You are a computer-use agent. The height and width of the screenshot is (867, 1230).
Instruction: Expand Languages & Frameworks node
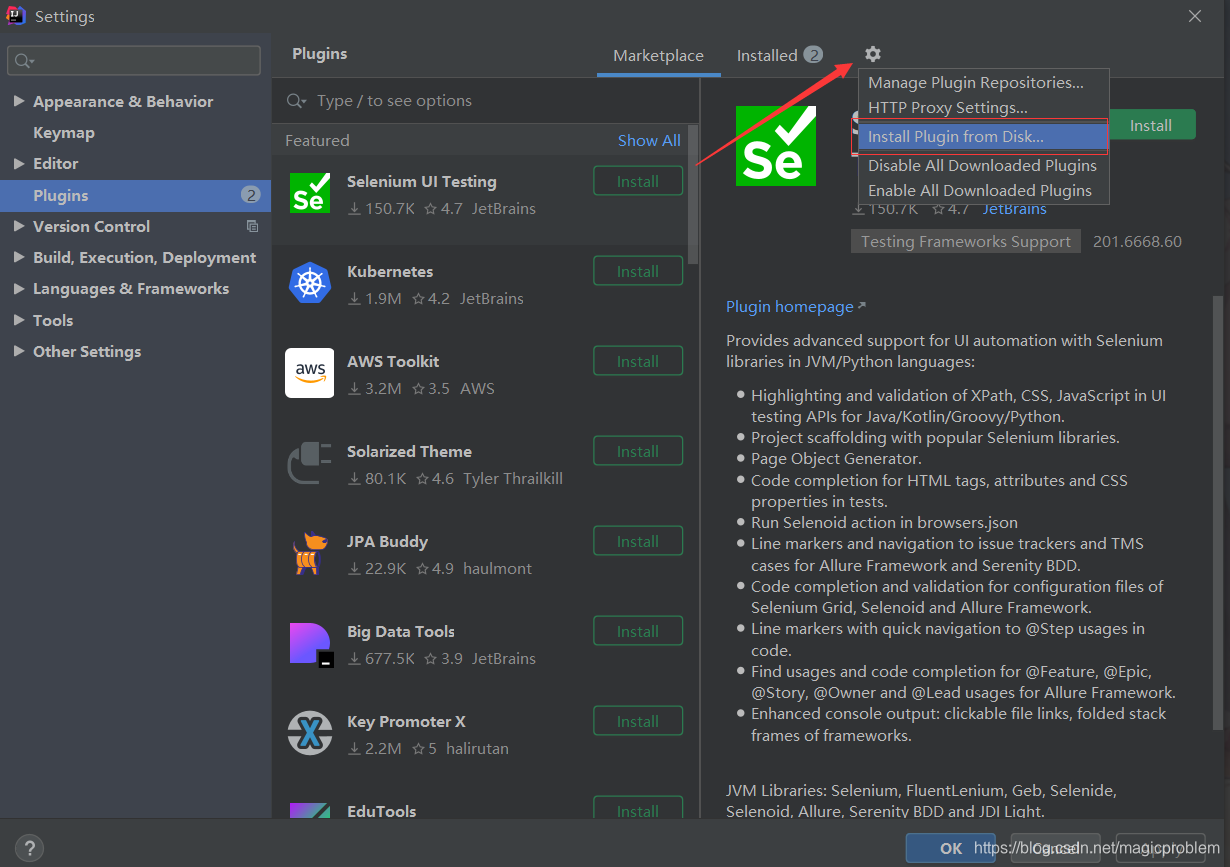pyautogui.click(x=19, y=289)
